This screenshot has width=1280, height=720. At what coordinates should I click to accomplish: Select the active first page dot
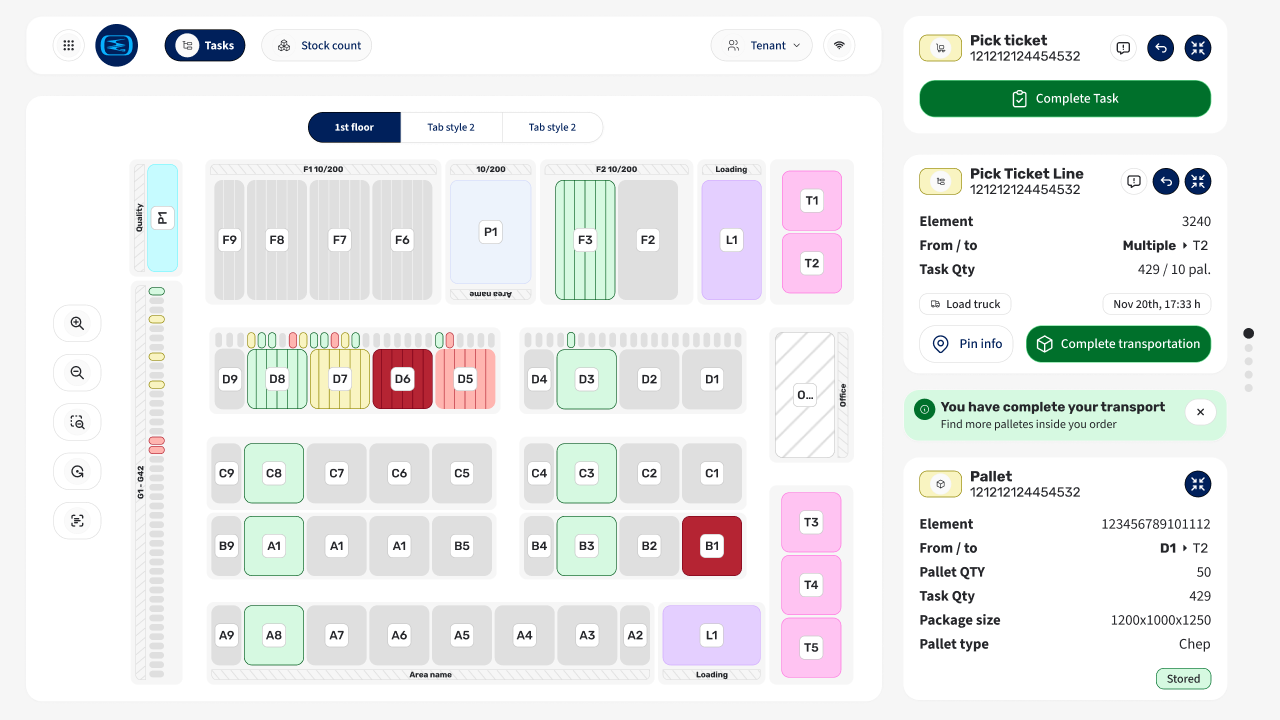tap(1248, 333)
